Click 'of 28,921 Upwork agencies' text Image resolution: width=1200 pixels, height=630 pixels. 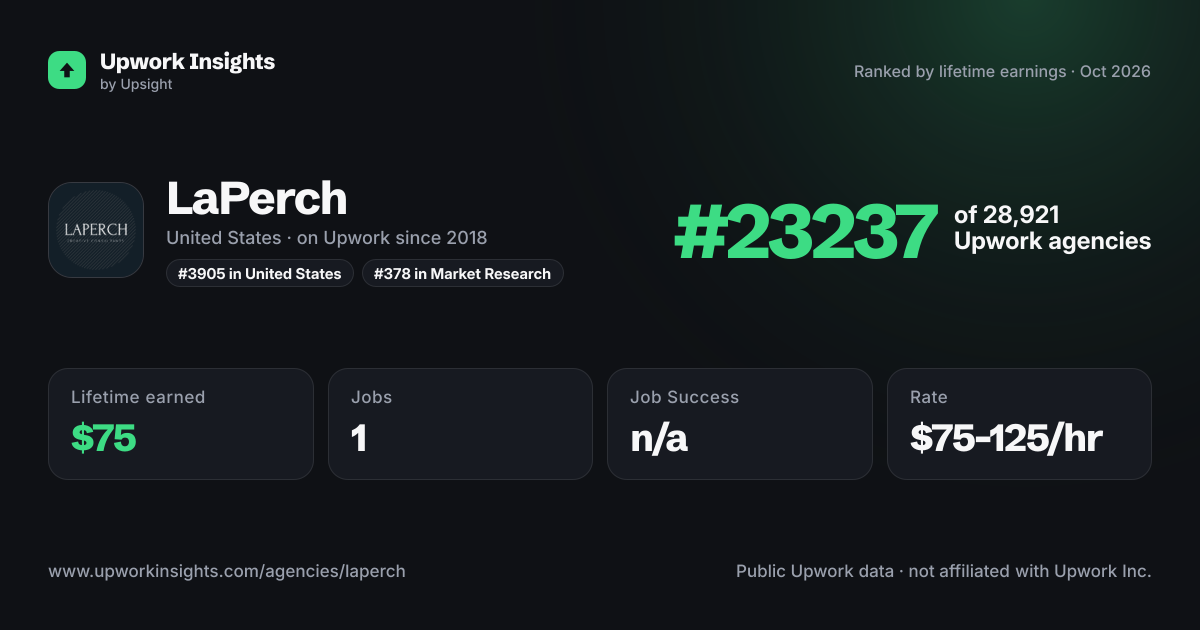click(1052, 228)
